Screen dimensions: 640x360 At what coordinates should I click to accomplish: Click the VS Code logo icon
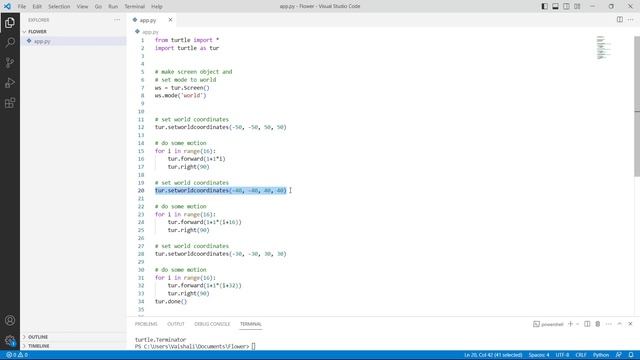pyautogui.click(x=7, y=6)
